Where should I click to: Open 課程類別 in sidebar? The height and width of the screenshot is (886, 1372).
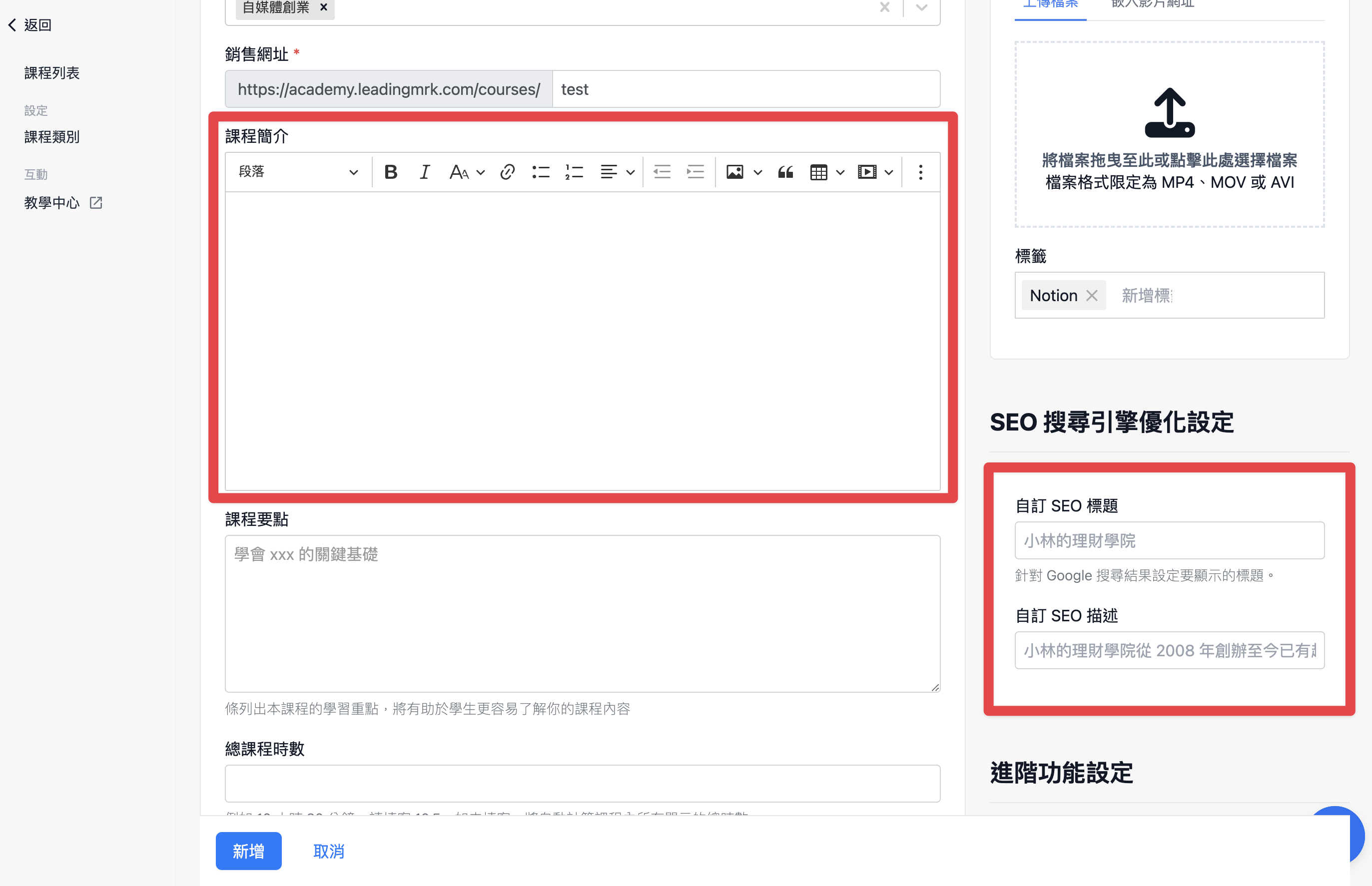pos(52,137)
